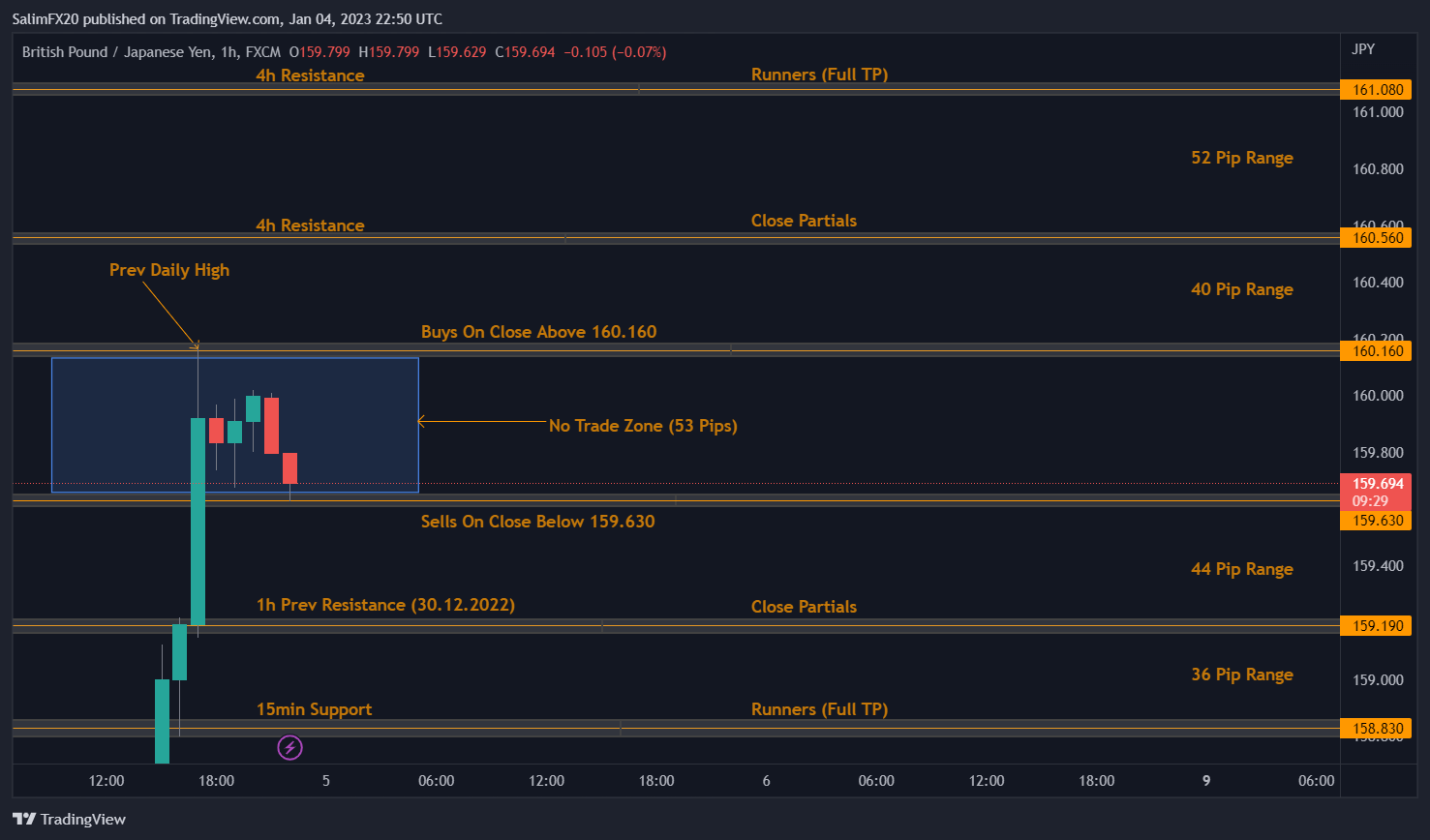1430x840 pixels.
Task: Click 'Buys On Close Above 160.160' text
Action: tap(538, 332)
